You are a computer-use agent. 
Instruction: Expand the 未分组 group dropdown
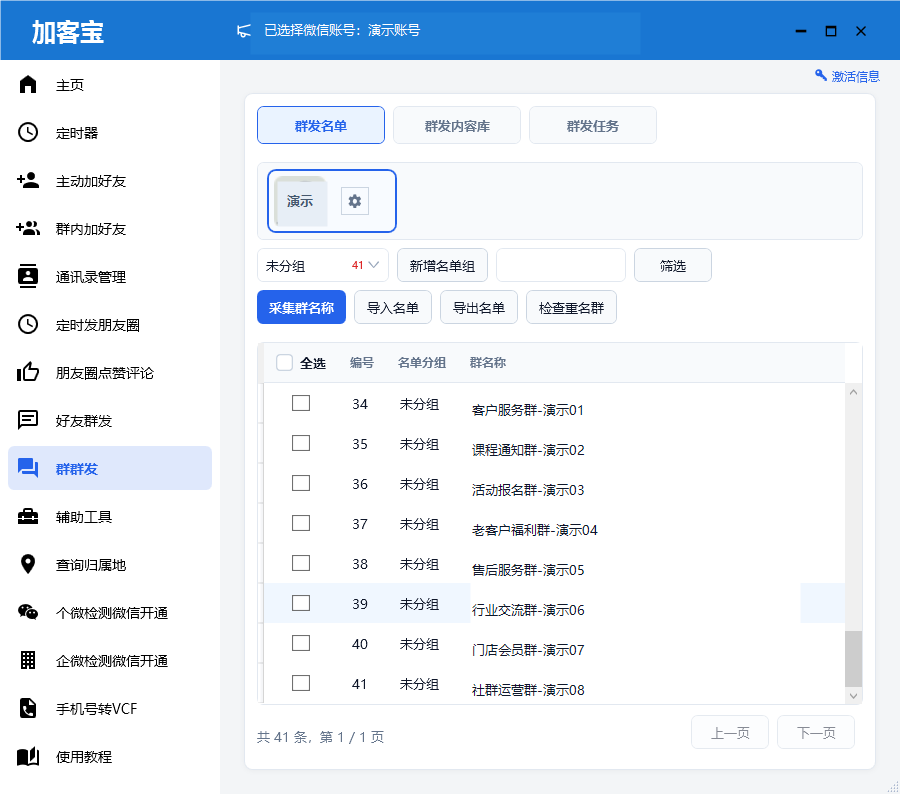(323, 265)
